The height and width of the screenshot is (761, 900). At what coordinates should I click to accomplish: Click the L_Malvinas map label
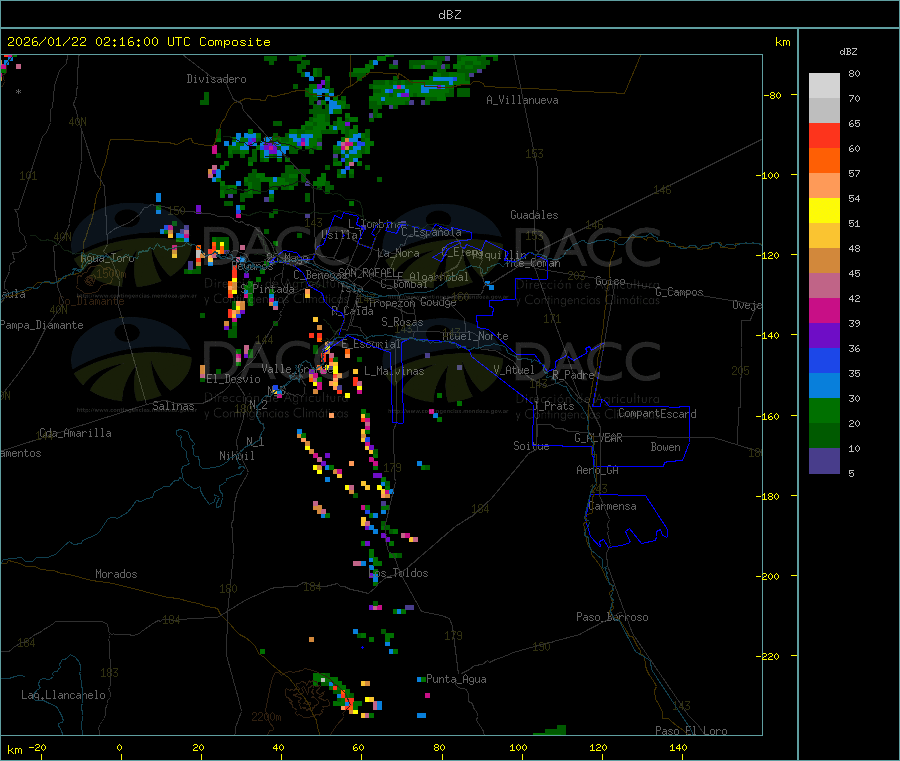point(394,371)
